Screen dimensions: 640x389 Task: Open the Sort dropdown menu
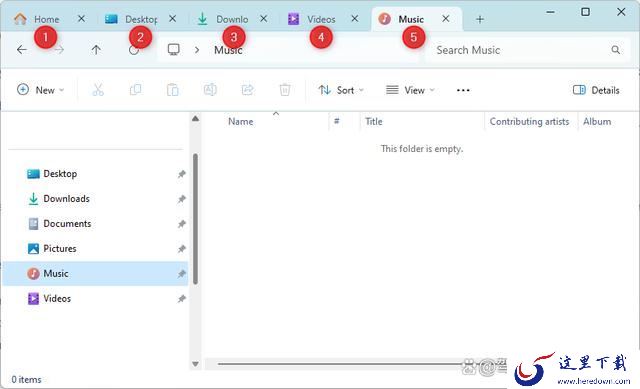(x=341, y=90)
